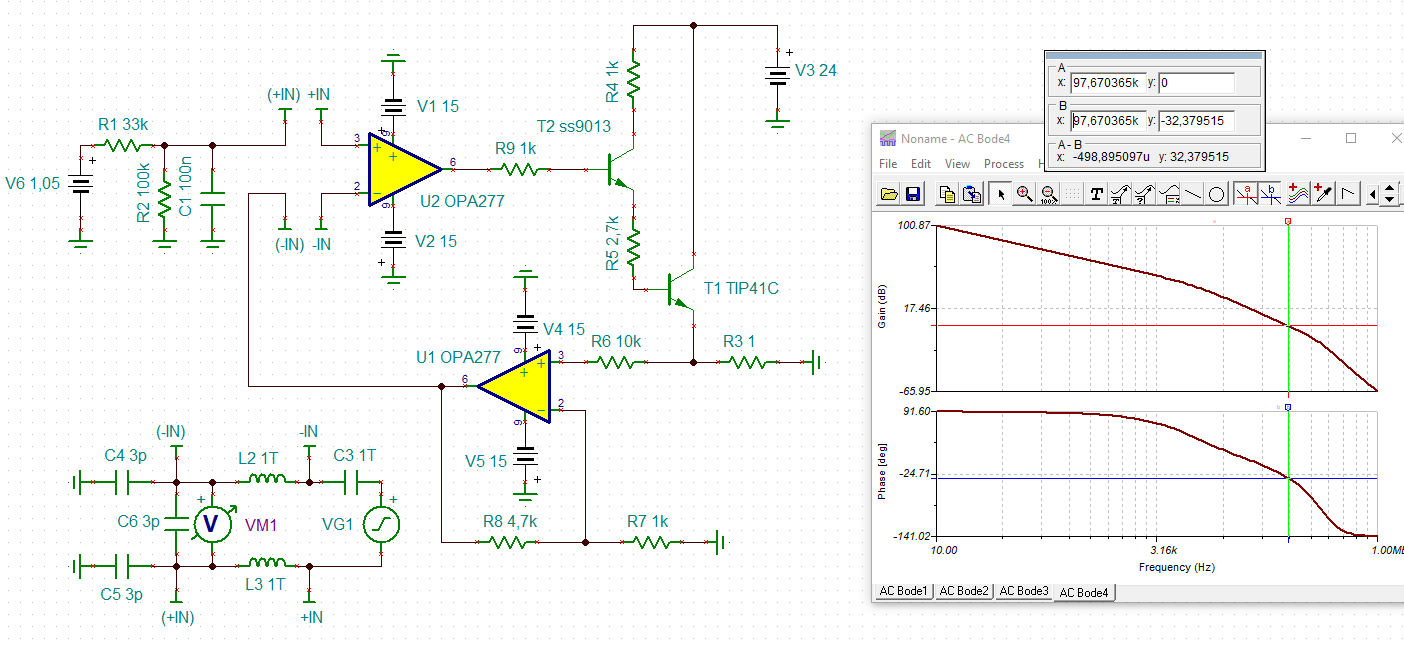This screenshot has width=1404, height=646.
Task: Click the Paste icon in the diagram toolbar
Action: coord(972,194)
